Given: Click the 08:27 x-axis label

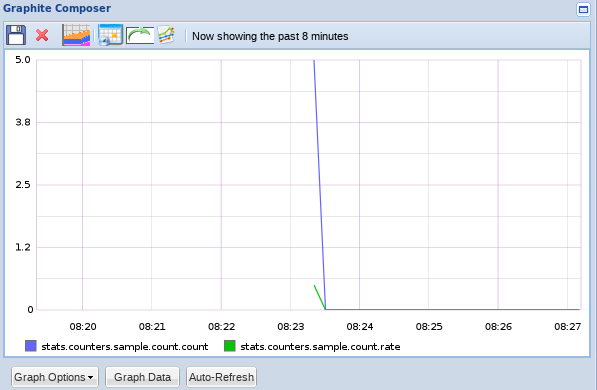Looking at the screenshot, I should click(x=568, y=326).
